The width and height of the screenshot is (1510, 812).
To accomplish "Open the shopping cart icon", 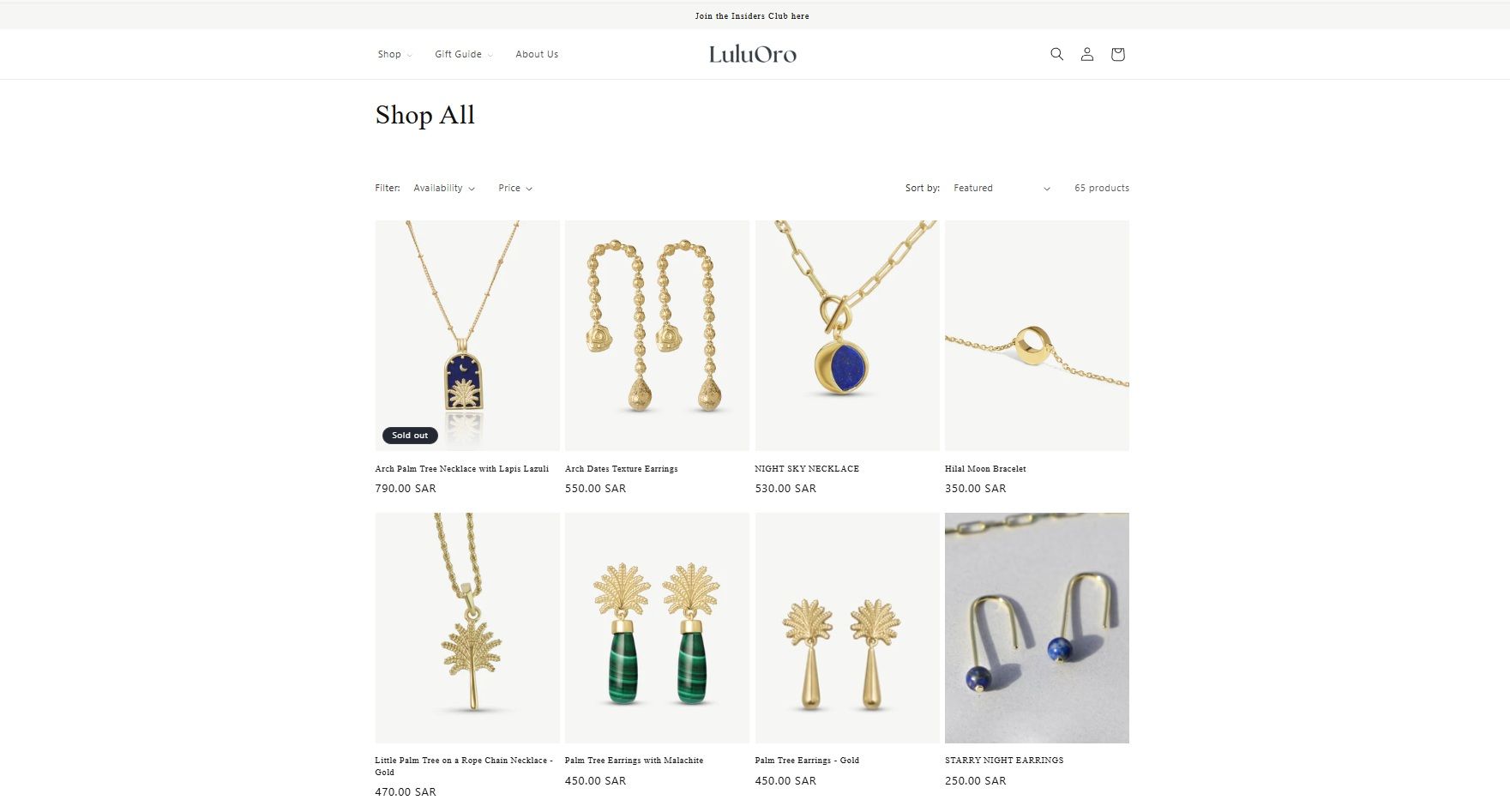I will click(x=1117, y=54).
